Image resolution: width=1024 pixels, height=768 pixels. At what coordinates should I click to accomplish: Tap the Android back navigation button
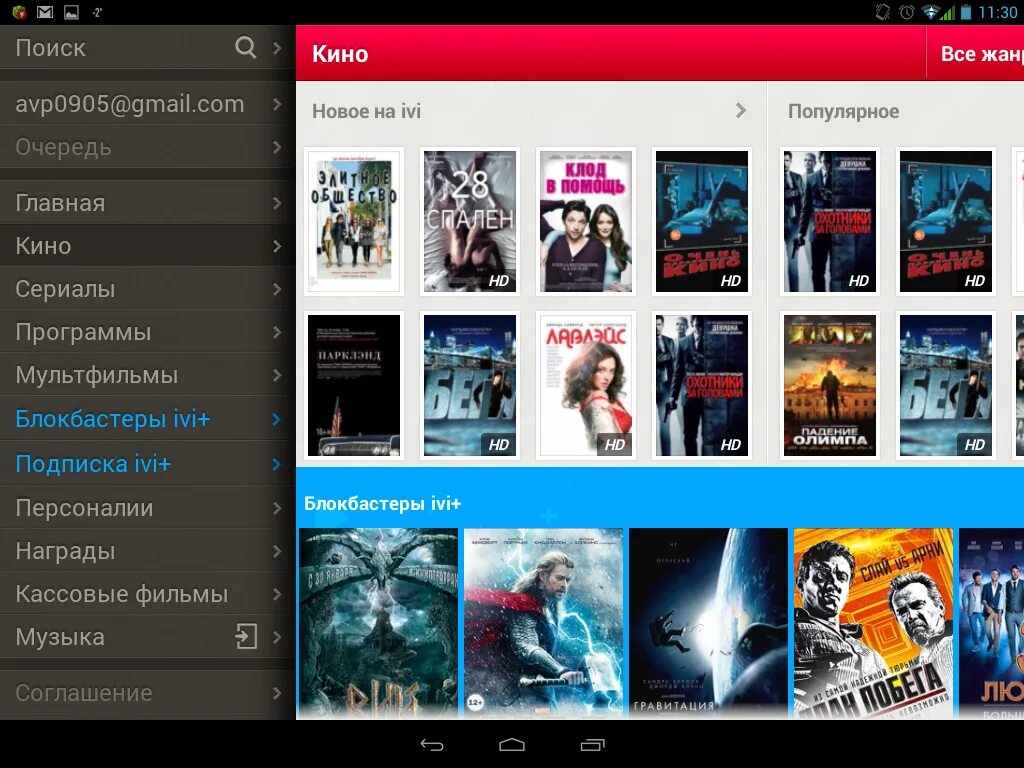[432, 744]
